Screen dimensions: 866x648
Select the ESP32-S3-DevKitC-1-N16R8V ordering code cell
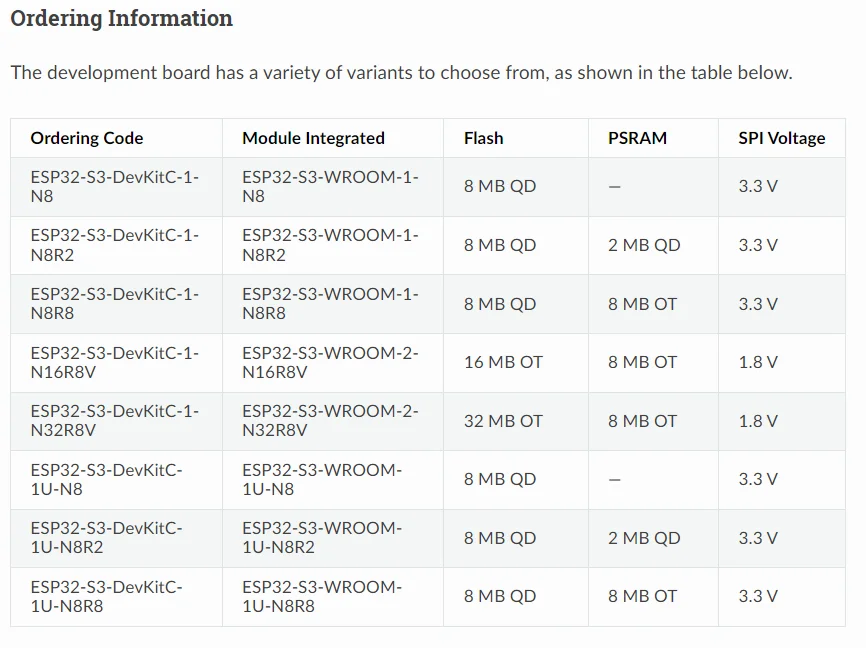114,362
